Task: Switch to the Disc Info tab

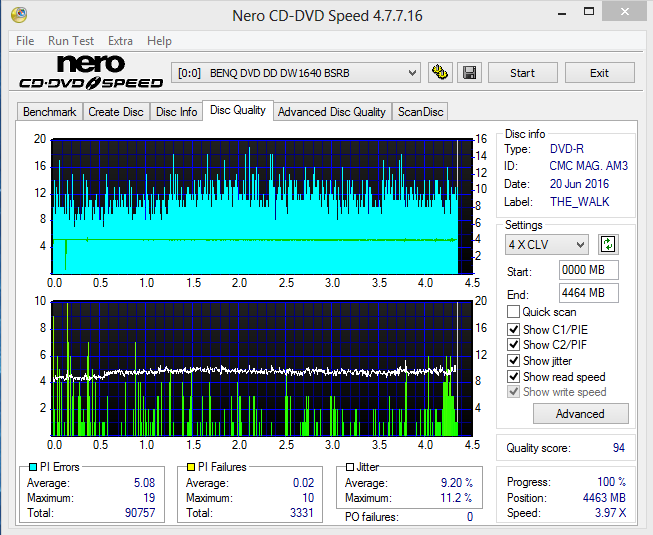Action: 177,112
